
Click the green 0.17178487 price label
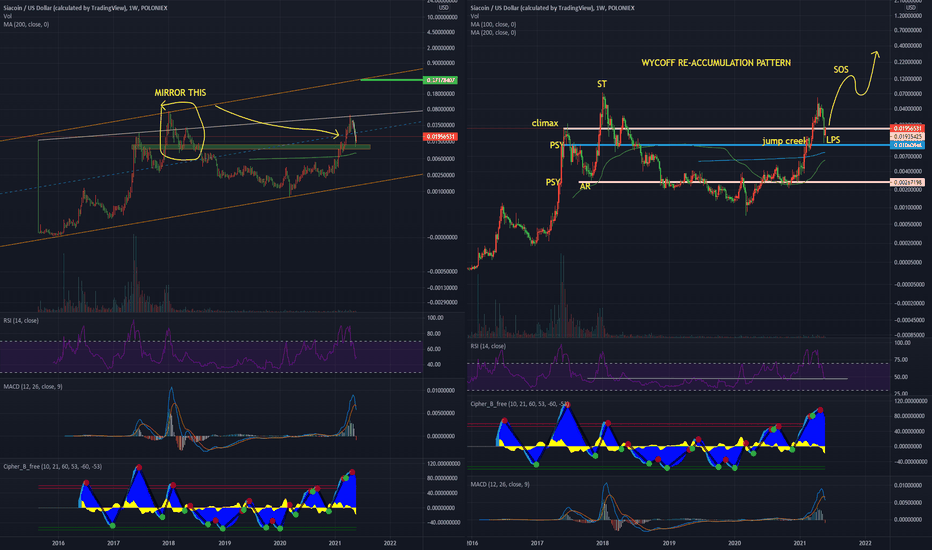(x=440, y=80)
